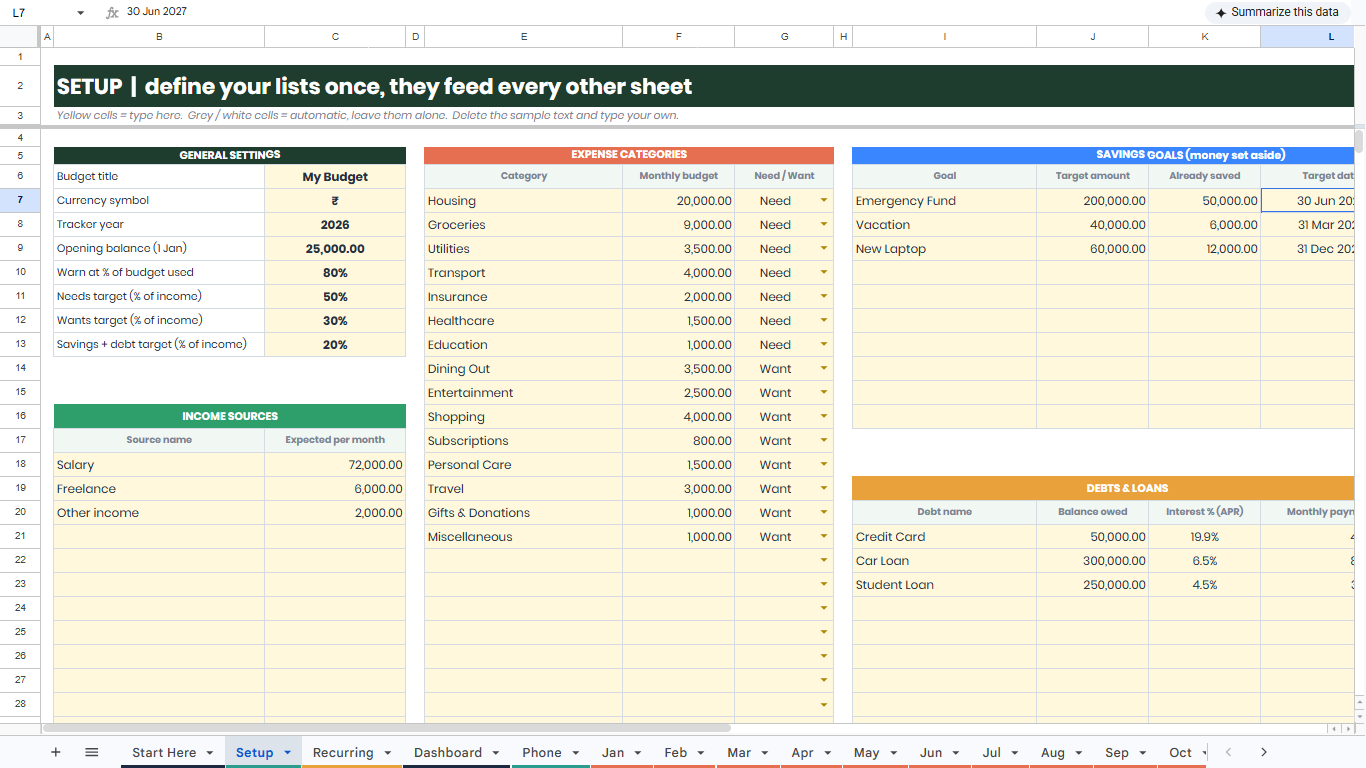The image size is (1366, 768).
Task: Open the all sheets list icon
Action: tap(92, 752)
